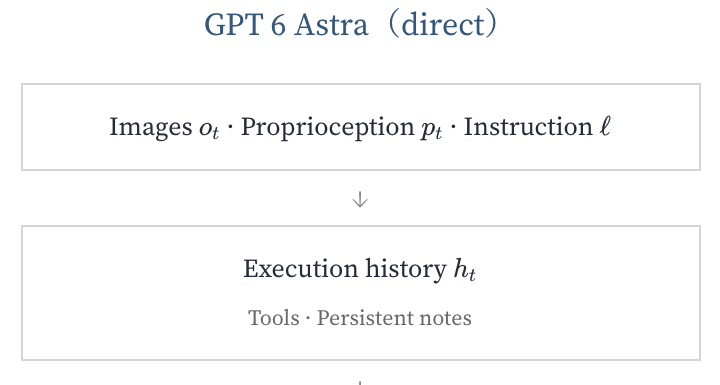Click the h_t math symbol
The image size is (720, 385).
point(465,269)
